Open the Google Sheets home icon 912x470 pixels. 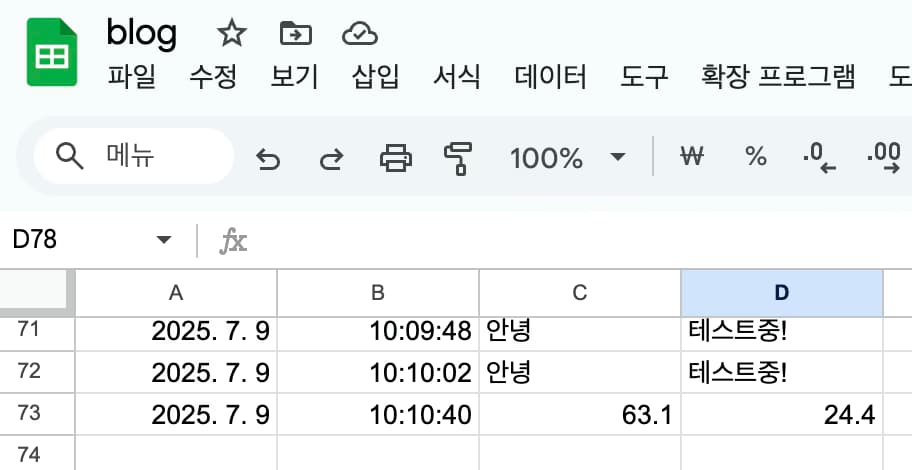point(52,52)
